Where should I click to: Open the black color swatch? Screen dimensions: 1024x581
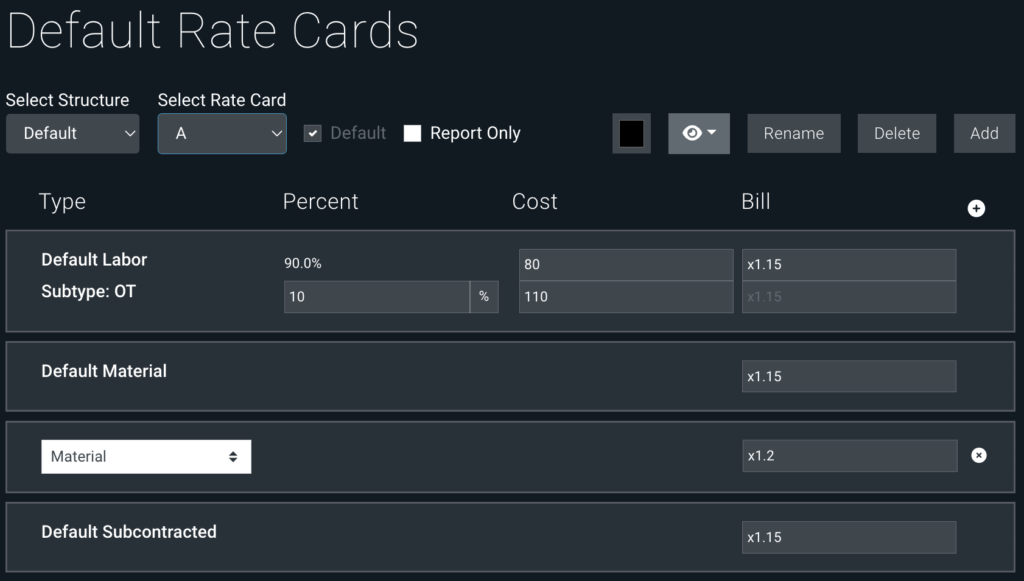coord(631,133)
